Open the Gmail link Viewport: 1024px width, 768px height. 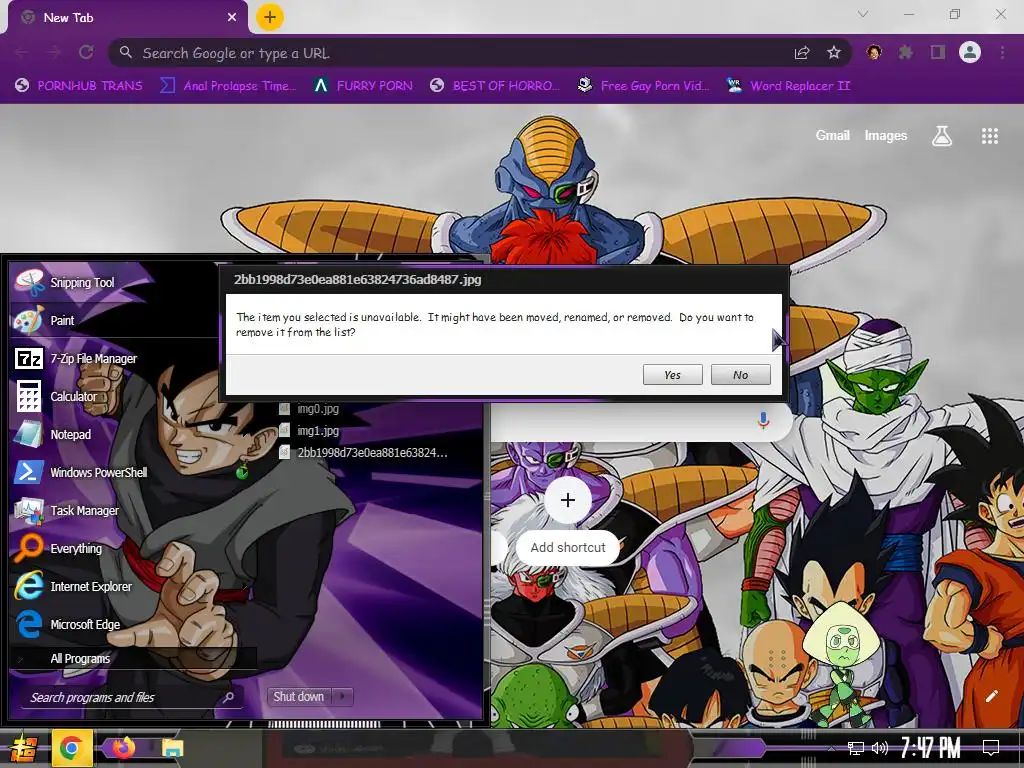833,135
